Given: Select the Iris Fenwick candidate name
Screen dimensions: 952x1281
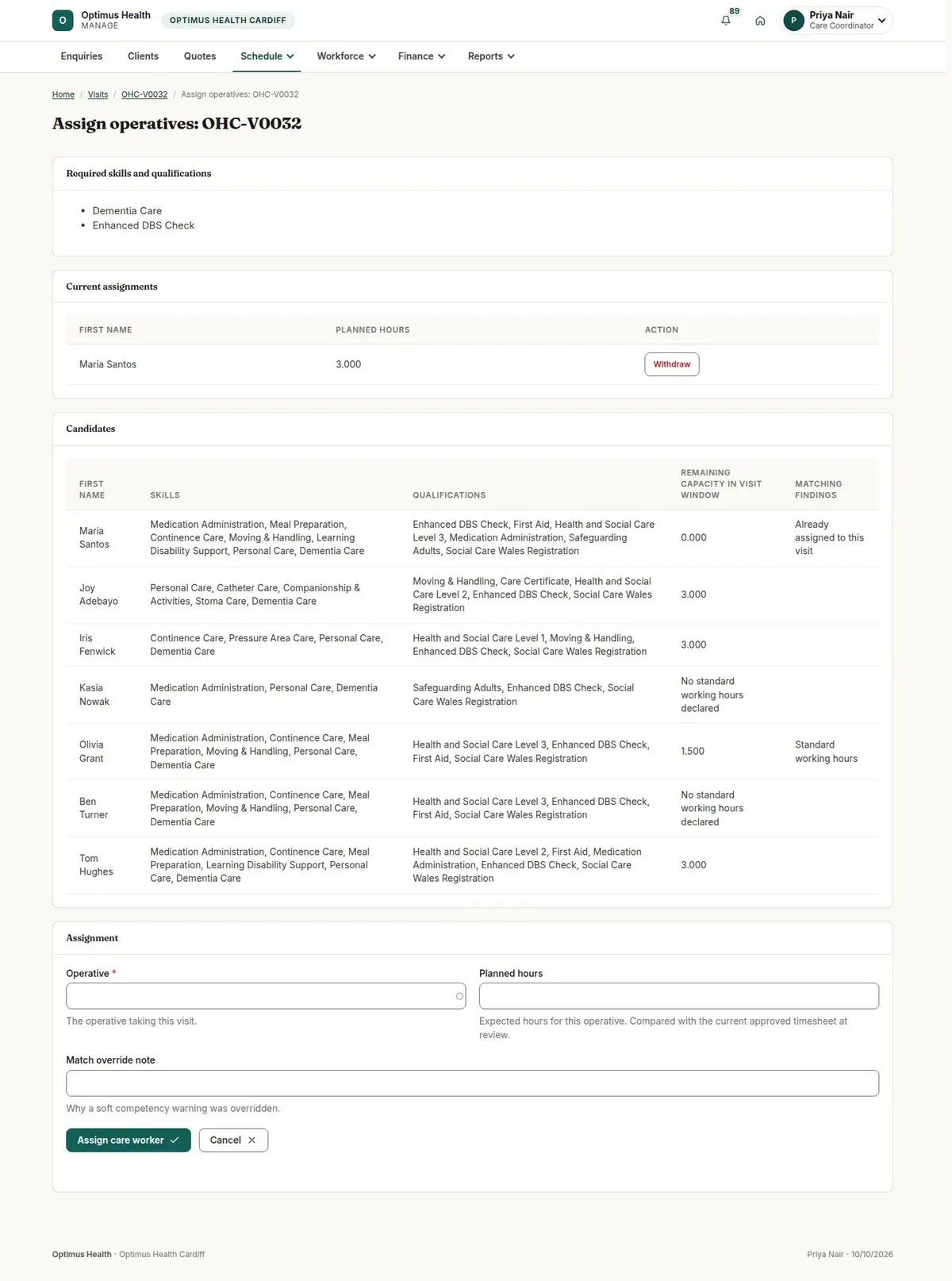Looking at the screenshot, I should (x=97, y=644).
